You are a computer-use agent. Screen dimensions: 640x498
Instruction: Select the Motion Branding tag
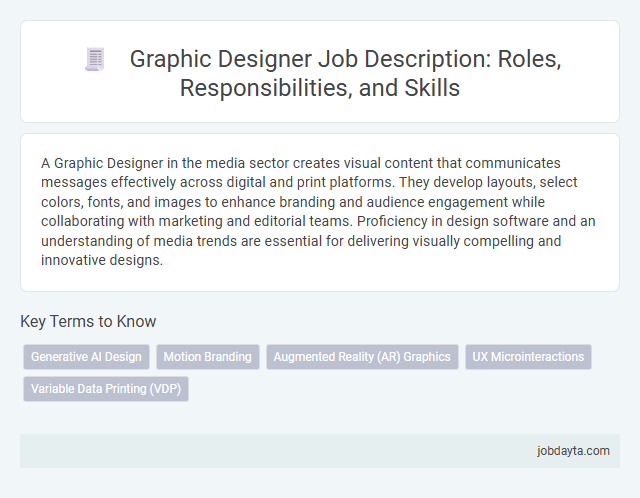tap(207, 357)
